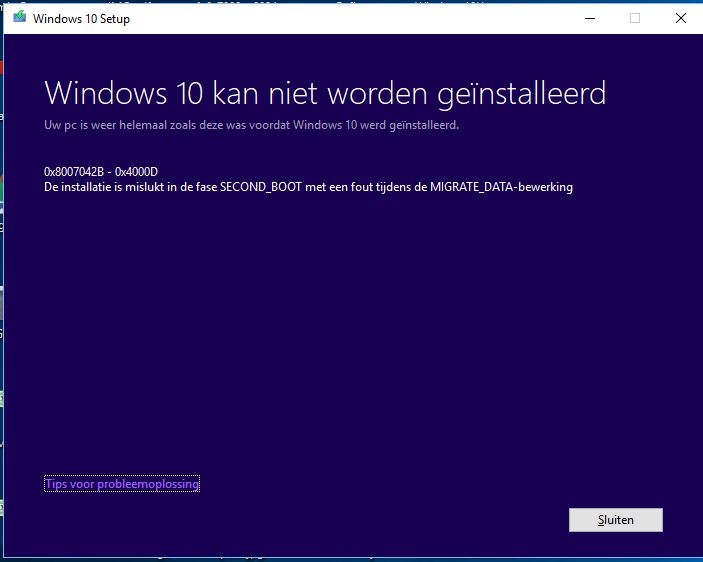Close the setup window with the X
The height and width of the screenshot is (562, 703).
point(681,18)
